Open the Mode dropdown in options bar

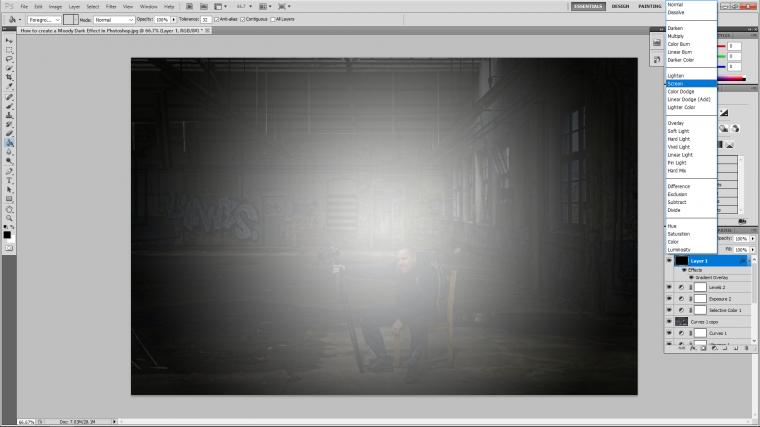click(x=114, y=20)
